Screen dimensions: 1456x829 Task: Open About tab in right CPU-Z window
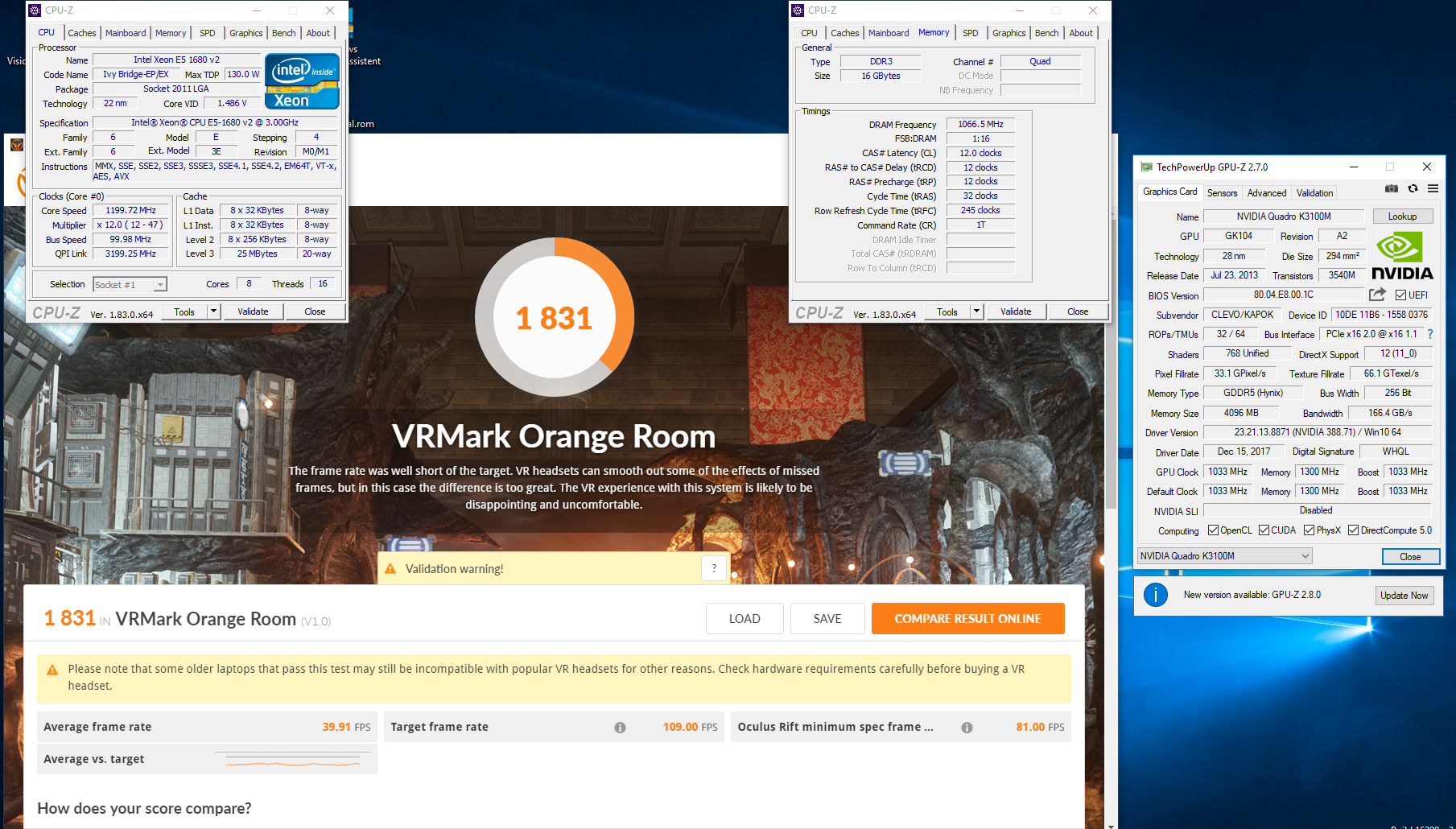pos(1081,33)
